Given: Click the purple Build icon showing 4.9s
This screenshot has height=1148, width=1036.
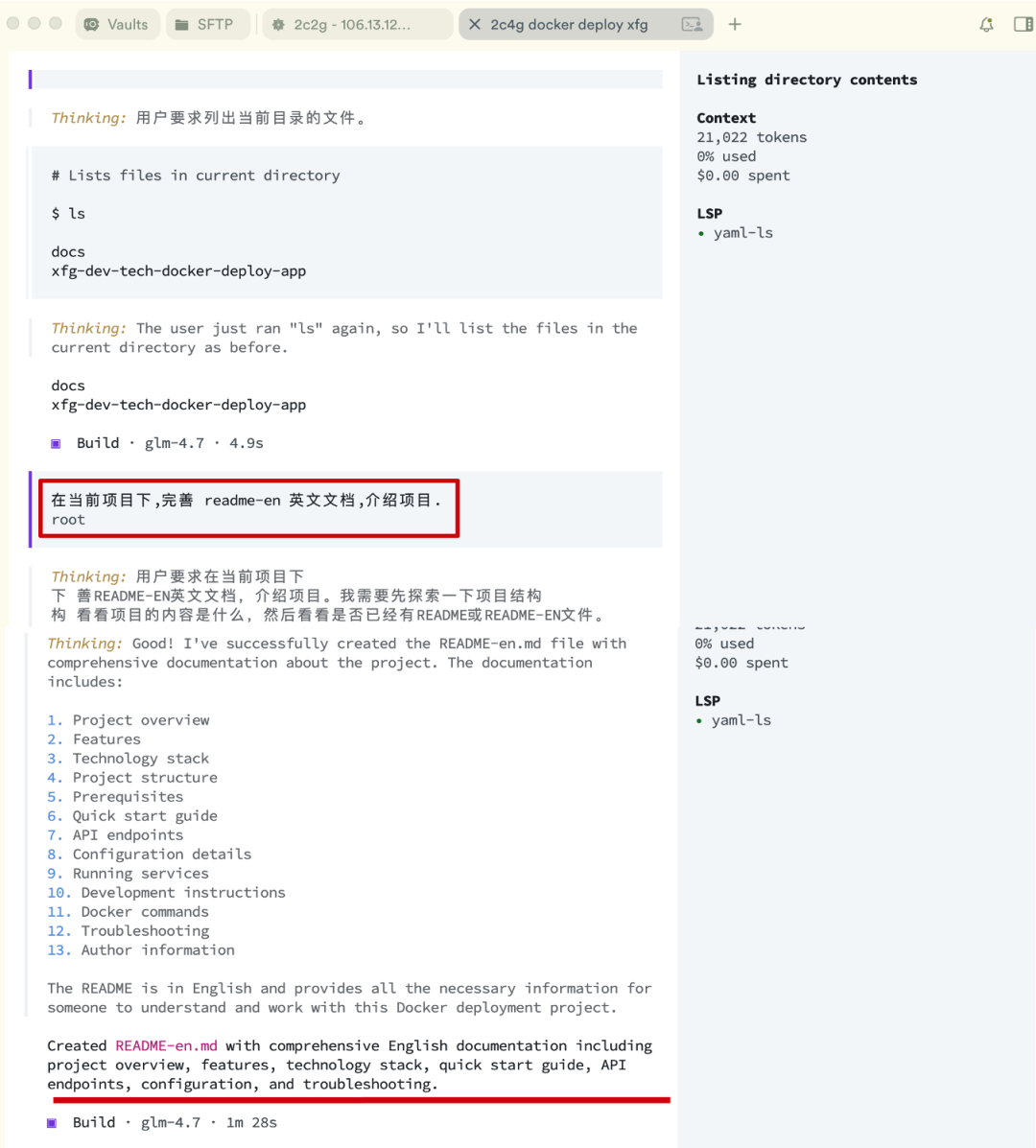Looking at the screenshot, I should click(56, 444).
